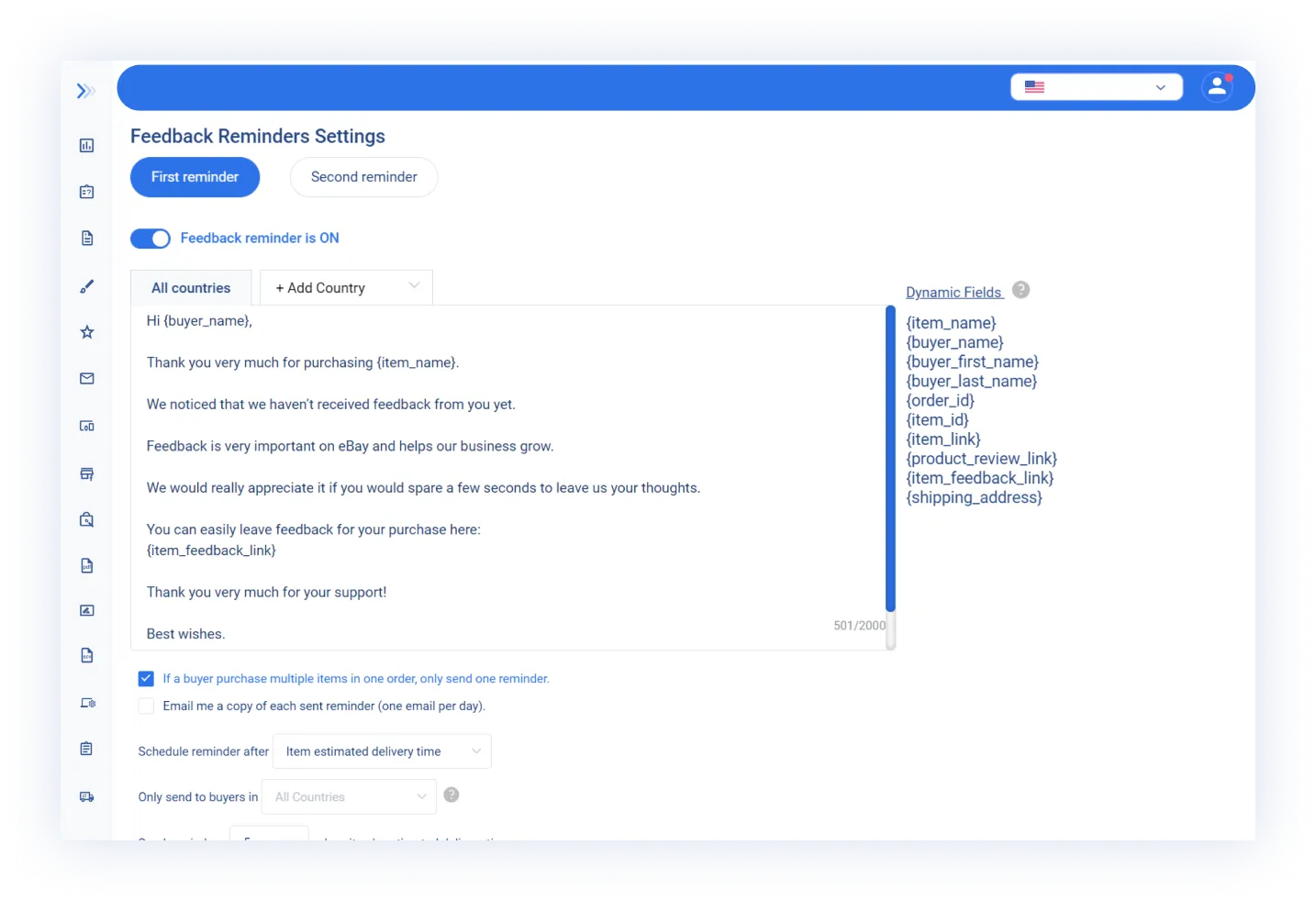Viewport: 1316px width, 901px height.
Task: Click the message editor vertical scrollbar
Action: (890, 459)
